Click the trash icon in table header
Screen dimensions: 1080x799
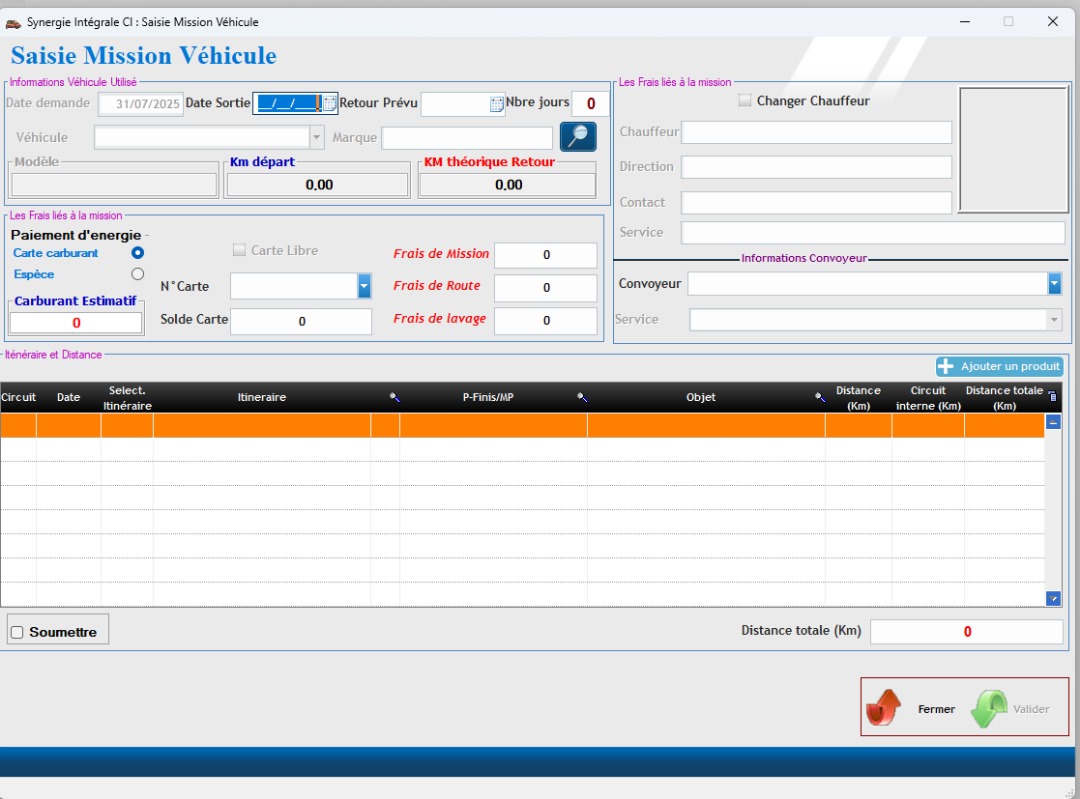[1052, 397]
